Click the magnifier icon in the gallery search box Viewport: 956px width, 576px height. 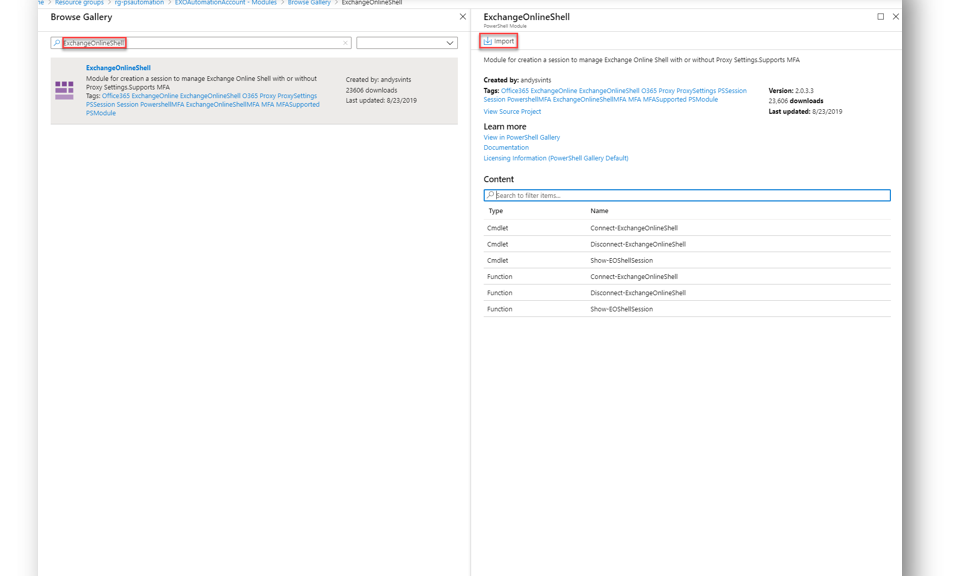coord(57,43)
